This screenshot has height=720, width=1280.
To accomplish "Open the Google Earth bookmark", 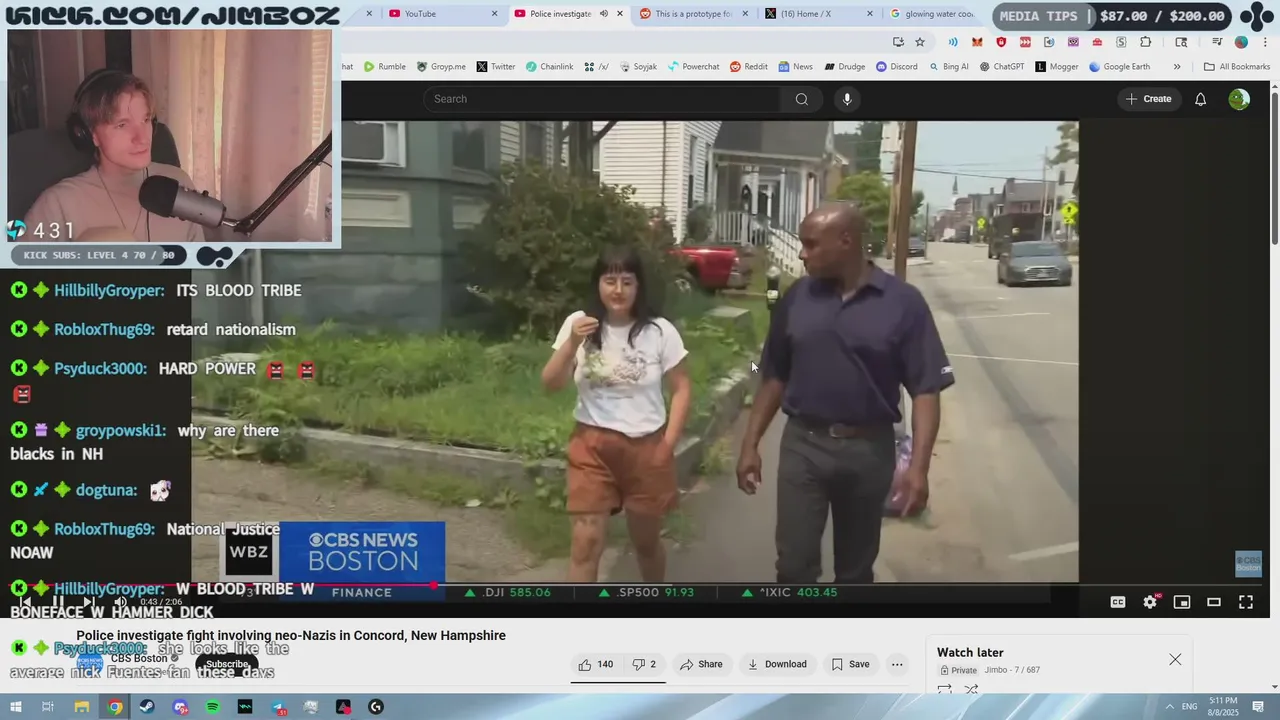I will click(1120, 67).
